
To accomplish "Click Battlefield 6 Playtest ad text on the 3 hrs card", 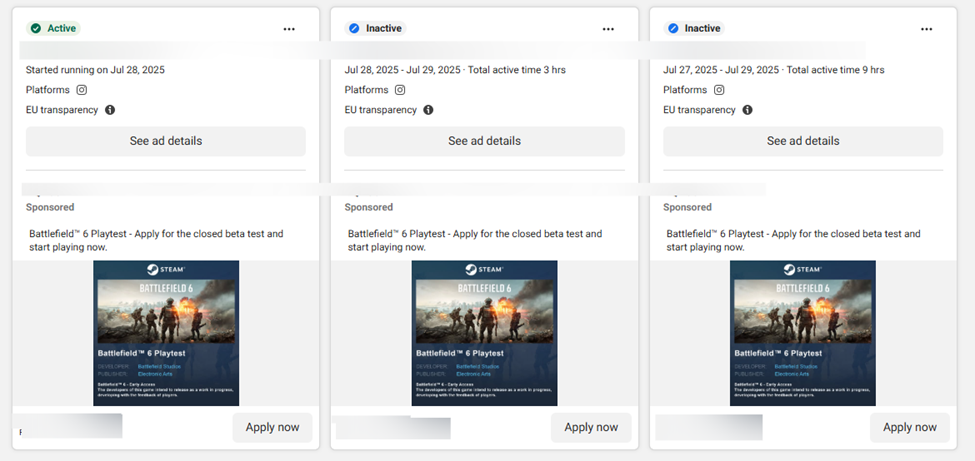I will pos(475,241).
